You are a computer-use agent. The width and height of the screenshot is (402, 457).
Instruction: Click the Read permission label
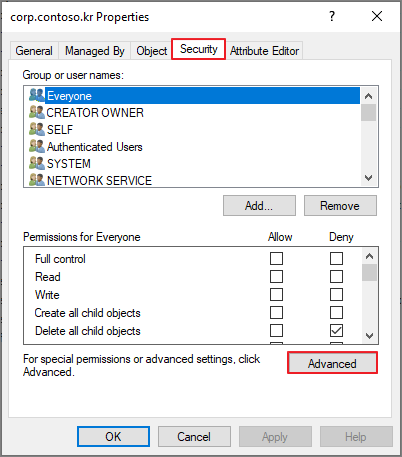coord(48,277)
